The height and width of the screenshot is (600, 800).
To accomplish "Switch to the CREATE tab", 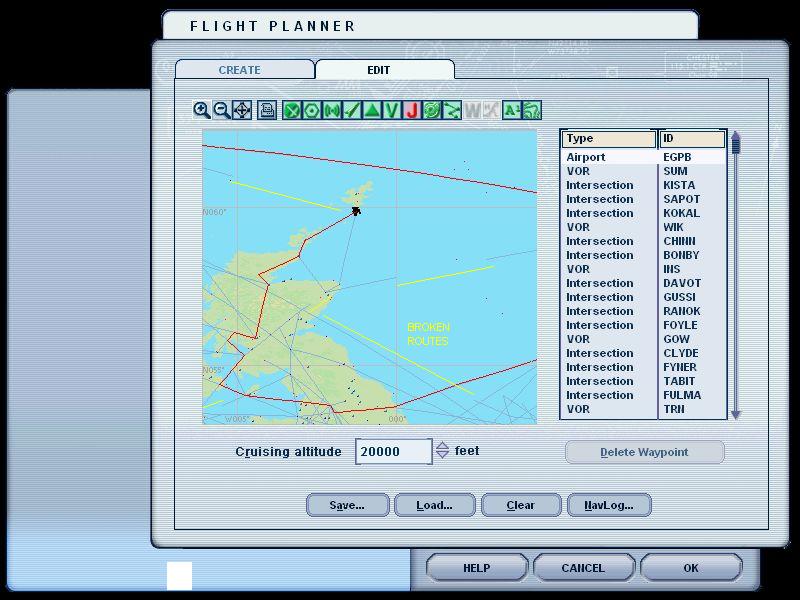I will [x=240, y=70].
